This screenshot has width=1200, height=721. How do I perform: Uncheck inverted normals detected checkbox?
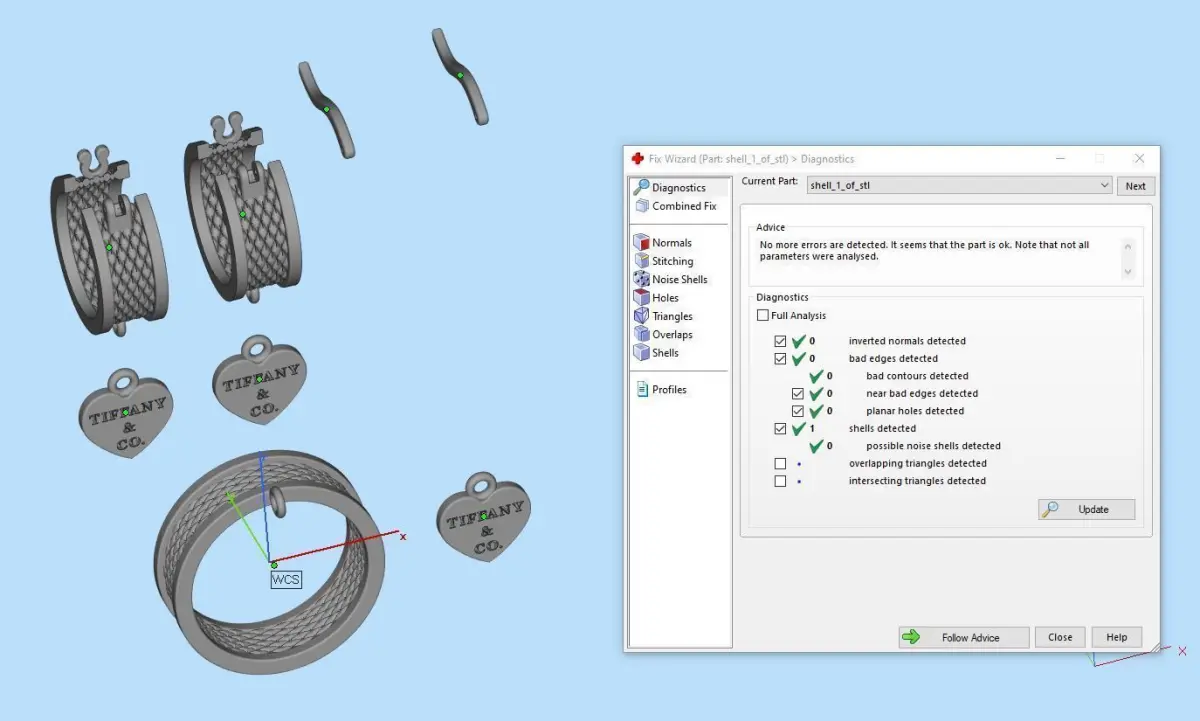pyautogui.click(x=781, y=341)
